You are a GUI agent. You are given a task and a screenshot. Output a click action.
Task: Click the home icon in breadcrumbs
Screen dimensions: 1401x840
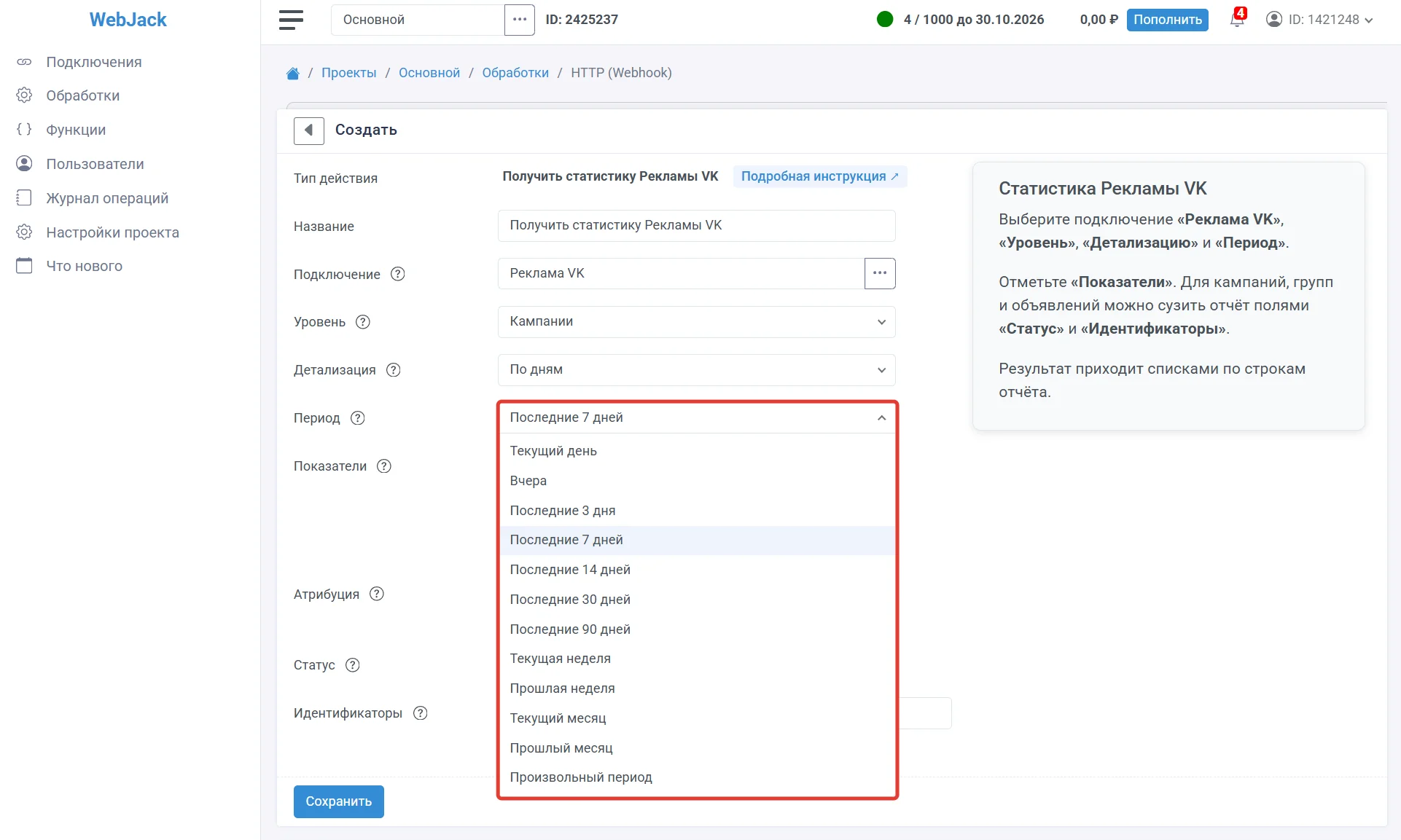coord(293,73)
